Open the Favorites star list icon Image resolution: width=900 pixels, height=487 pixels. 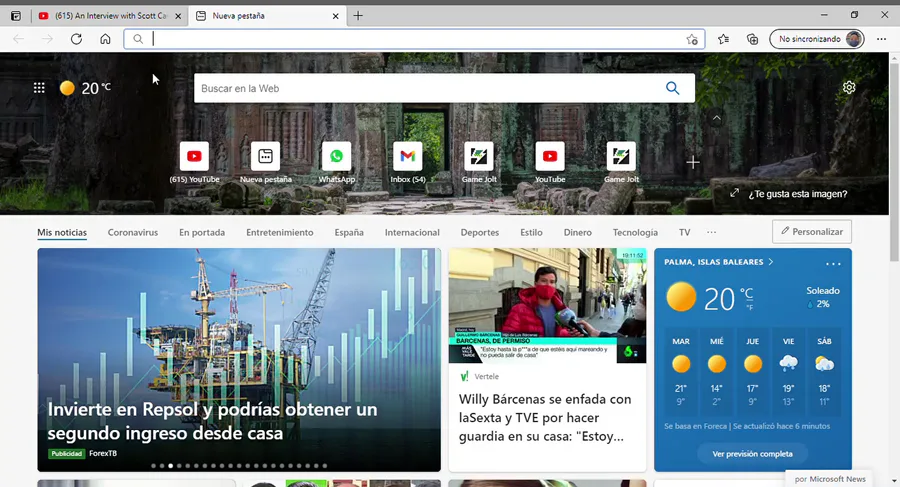click(x=723, y=39)
